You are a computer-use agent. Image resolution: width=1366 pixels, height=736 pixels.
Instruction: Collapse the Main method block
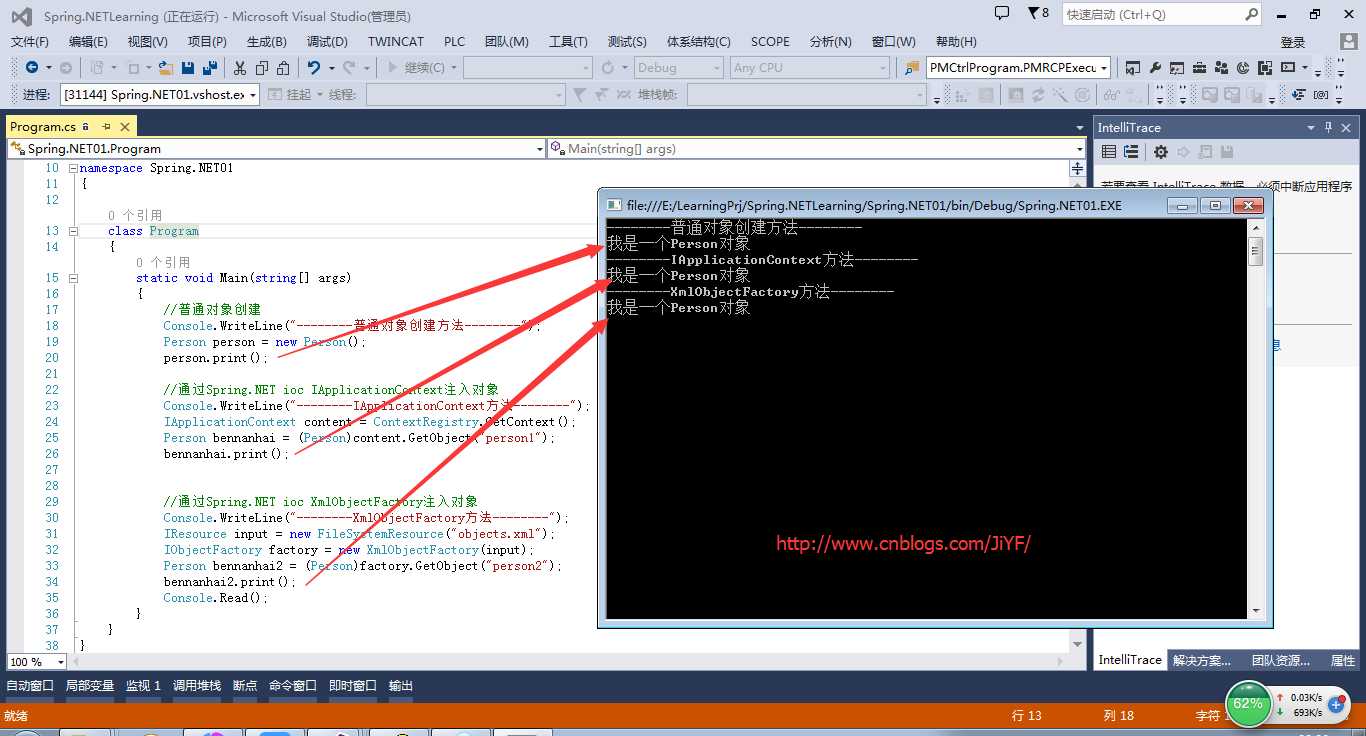coord(73,278)
